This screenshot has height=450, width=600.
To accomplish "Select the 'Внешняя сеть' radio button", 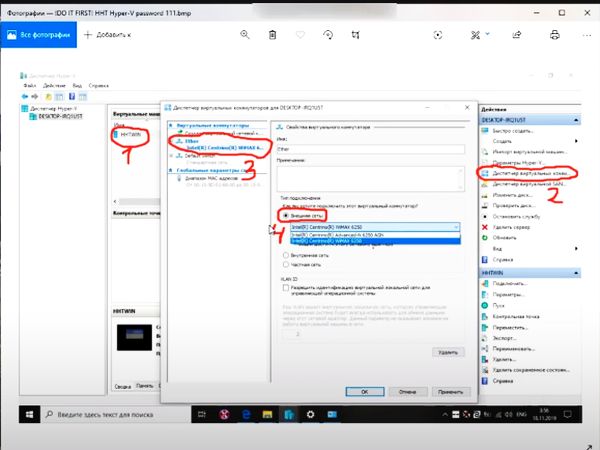I will coord(285,216).
